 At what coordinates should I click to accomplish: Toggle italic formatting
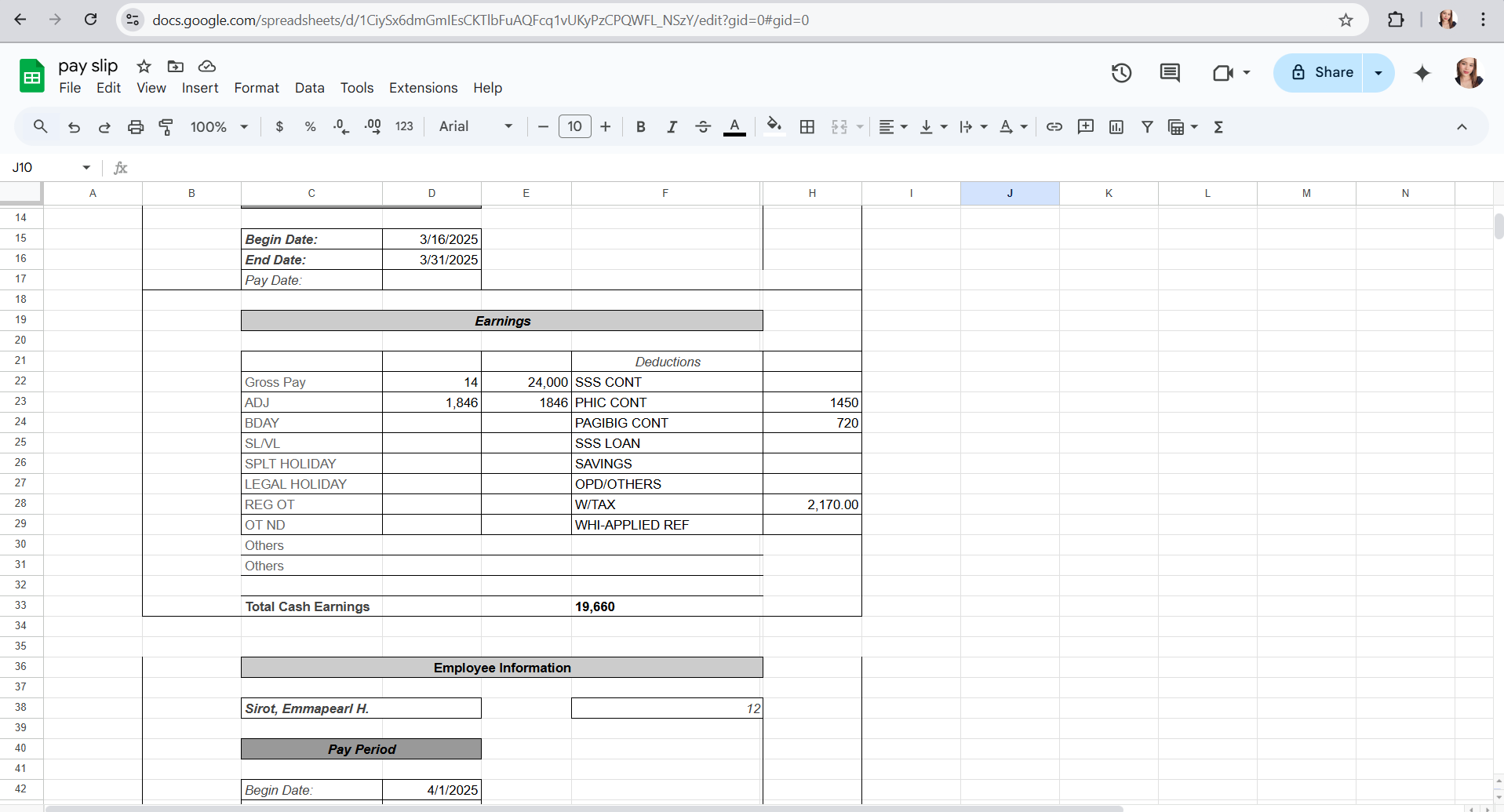[672, 126]
